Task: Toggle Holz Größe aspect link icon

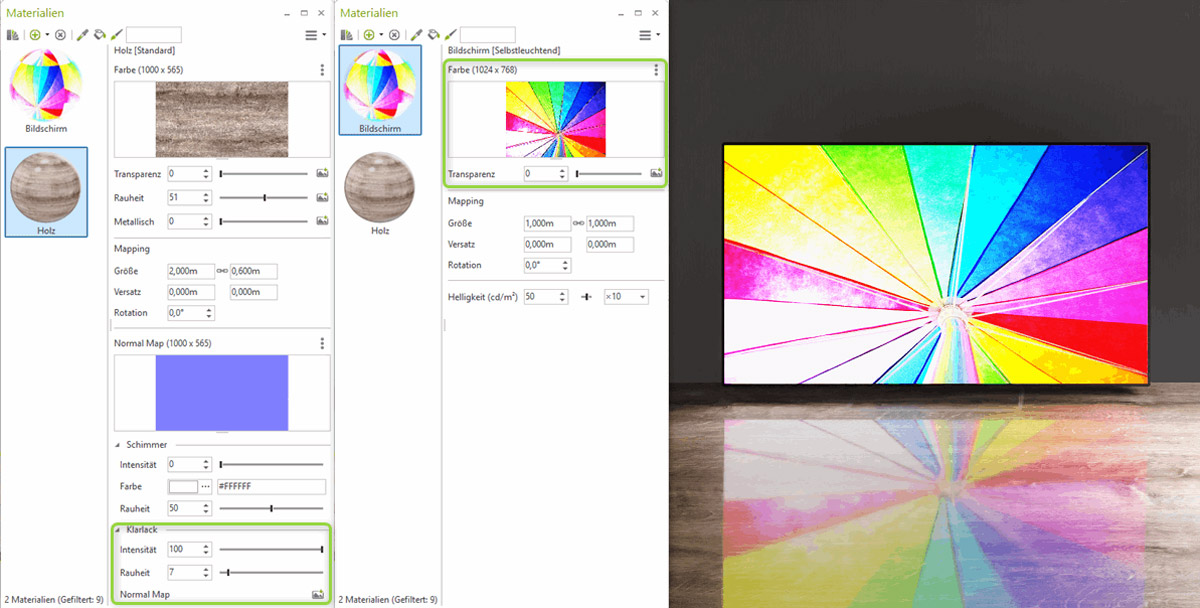Action: click(x=222, y=271)
